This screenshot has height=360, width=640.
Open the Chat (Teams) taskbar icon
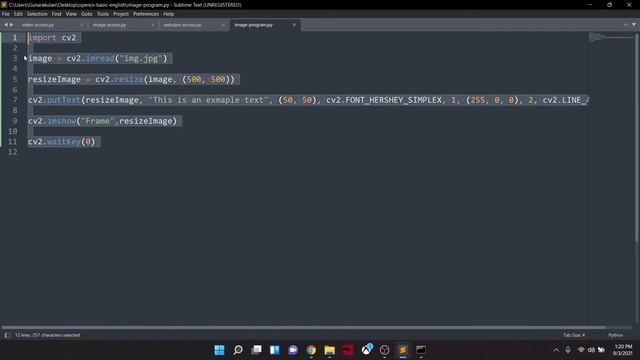[x=293, y=350]
